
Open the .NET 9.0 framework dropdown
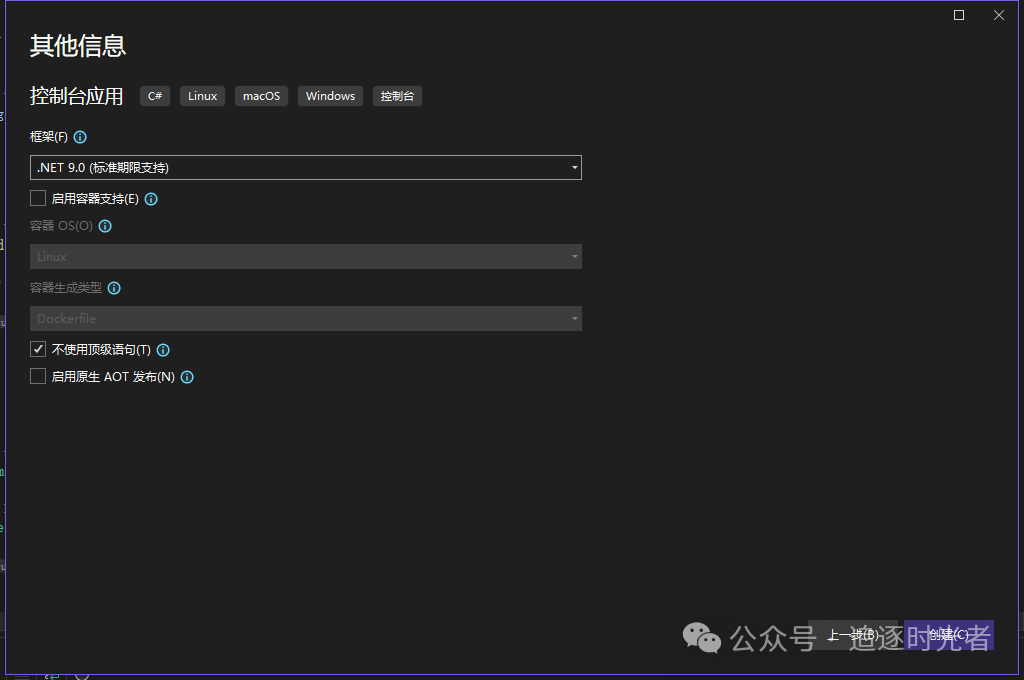click(306, 168)
